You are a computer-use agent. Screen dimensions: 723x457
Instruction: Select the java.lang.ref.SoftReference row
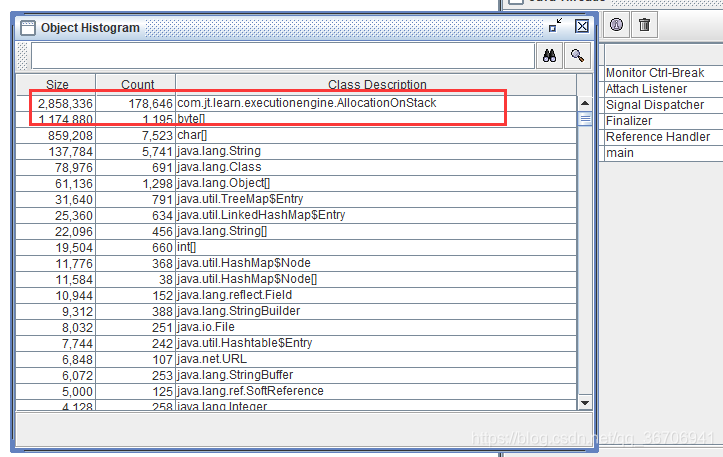point(296,391)
